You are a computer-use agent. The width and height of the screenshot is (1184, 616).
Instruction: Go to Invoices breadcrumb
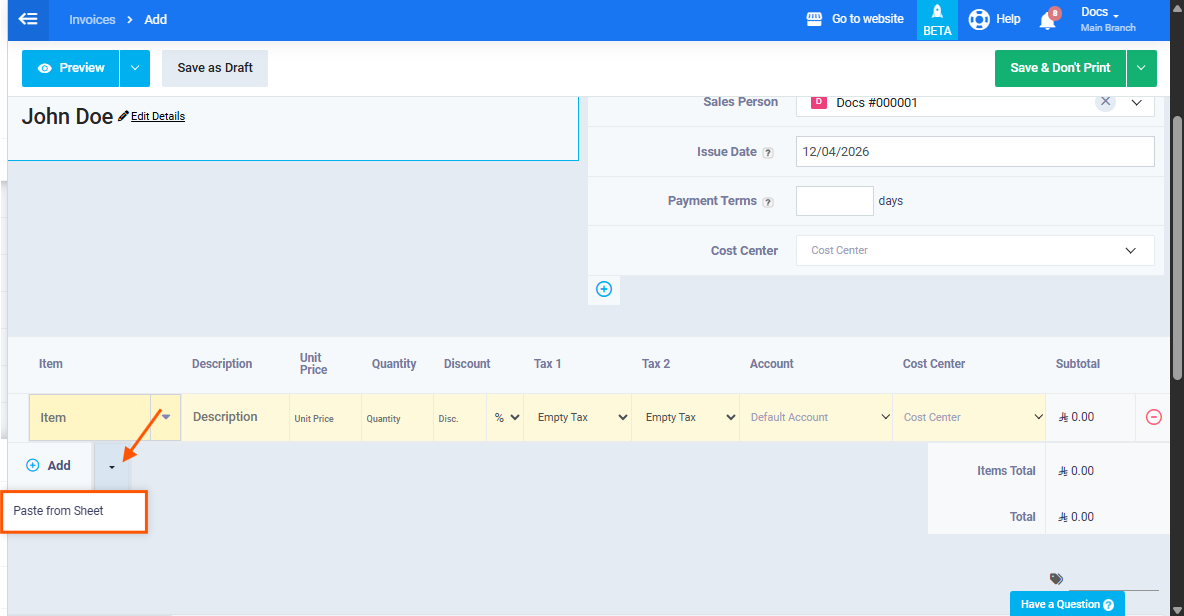92,19
